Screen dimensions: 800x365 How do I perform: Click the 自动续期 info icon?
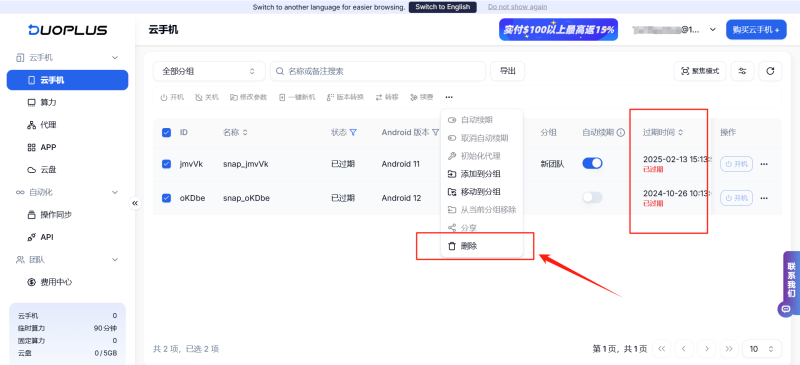point(621,132)
